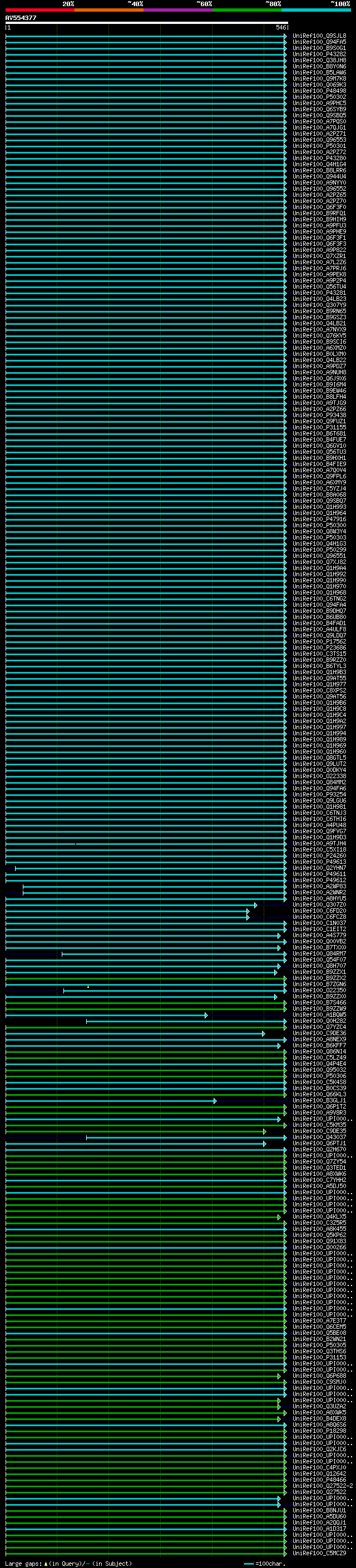Click the green ~80% identity legend bar
356x1568 pixels.
coord(247,10)
